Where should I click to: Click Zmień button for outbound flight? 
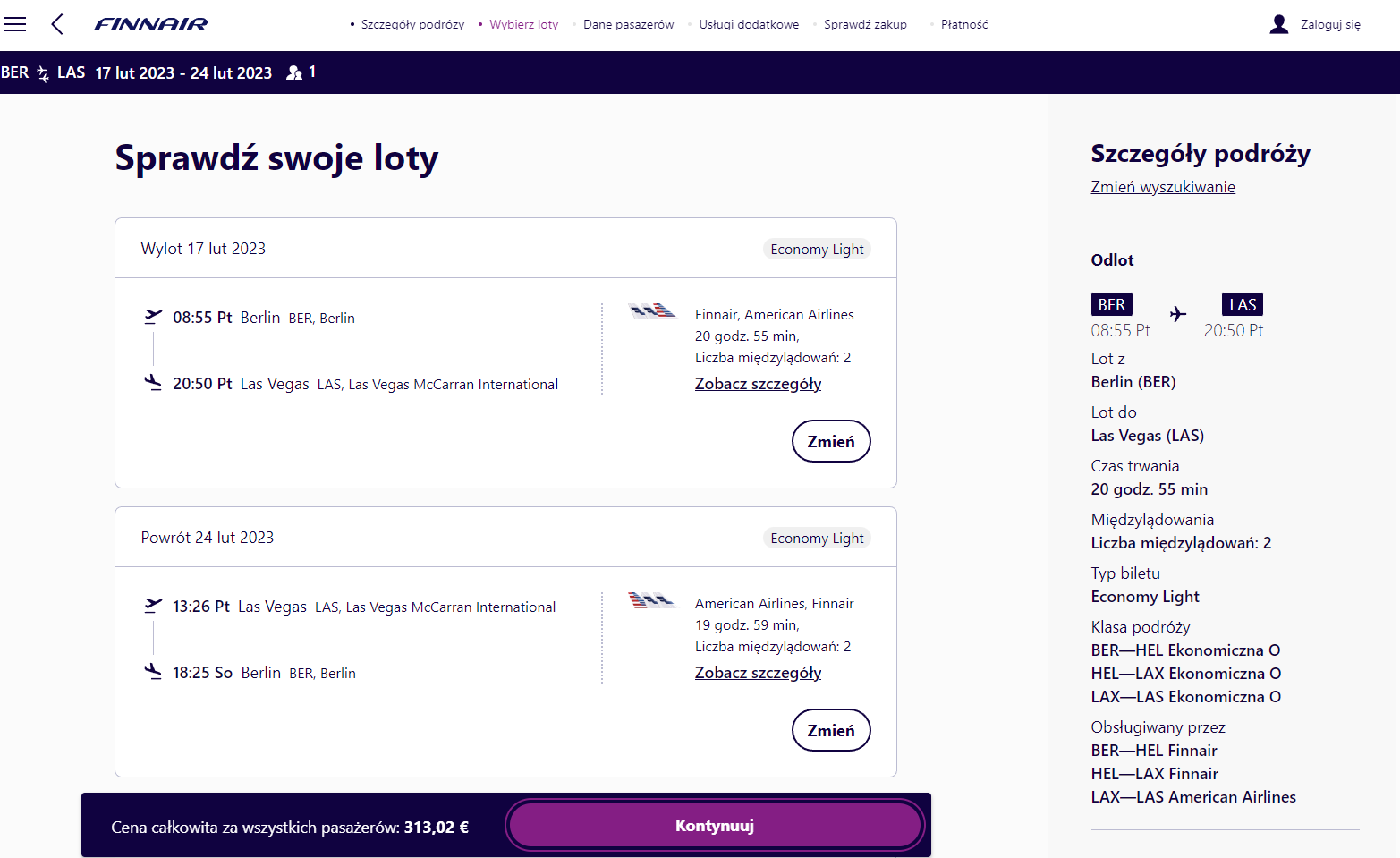(831, 441)
